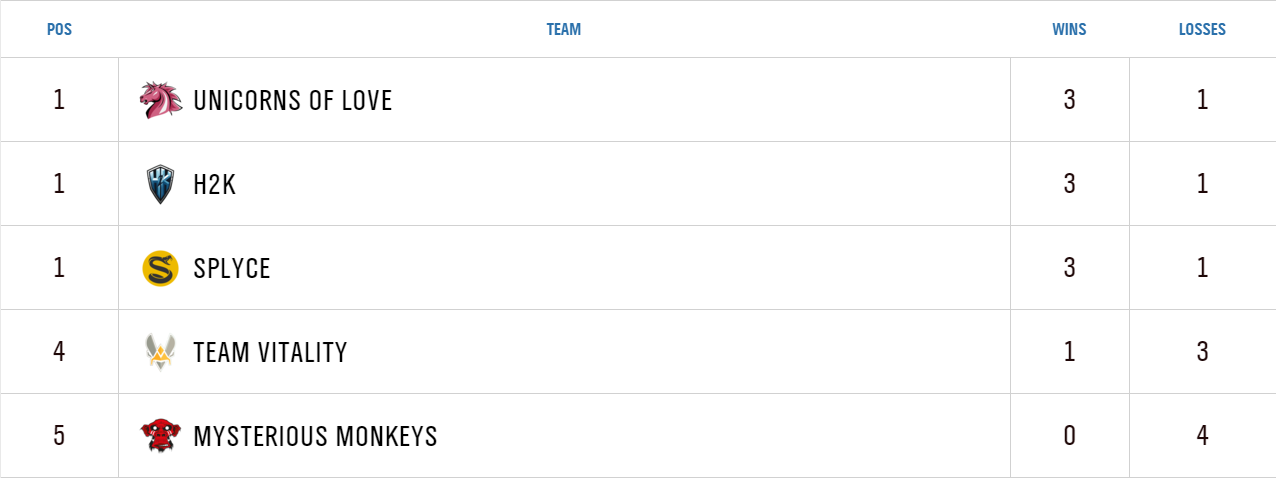
Task: Open the Team Vitality name link
Action: [x=270, y=352]
